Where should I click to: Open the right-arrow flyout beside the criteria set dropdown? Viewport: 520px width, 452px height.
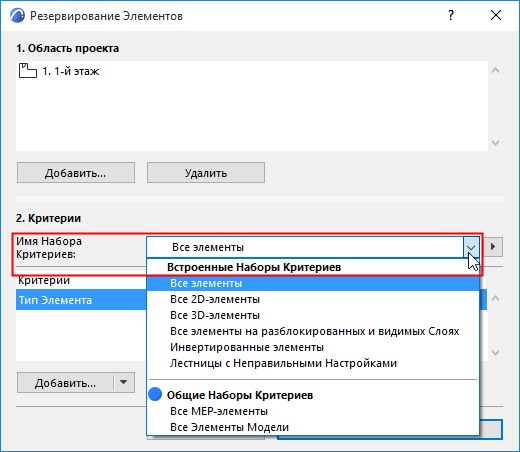click(x=493, y=247)
